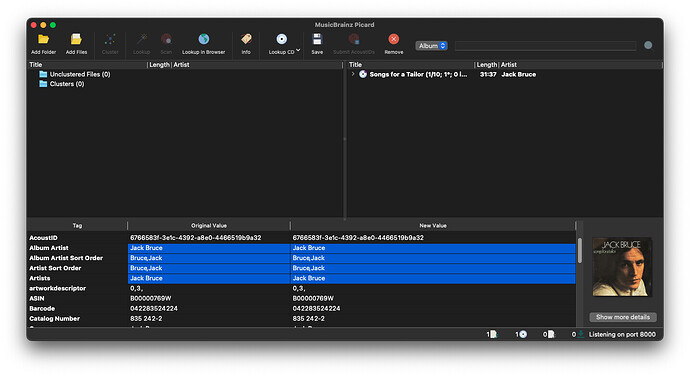
Task: Select the AcoustID tag row
Action: (301, 238)
